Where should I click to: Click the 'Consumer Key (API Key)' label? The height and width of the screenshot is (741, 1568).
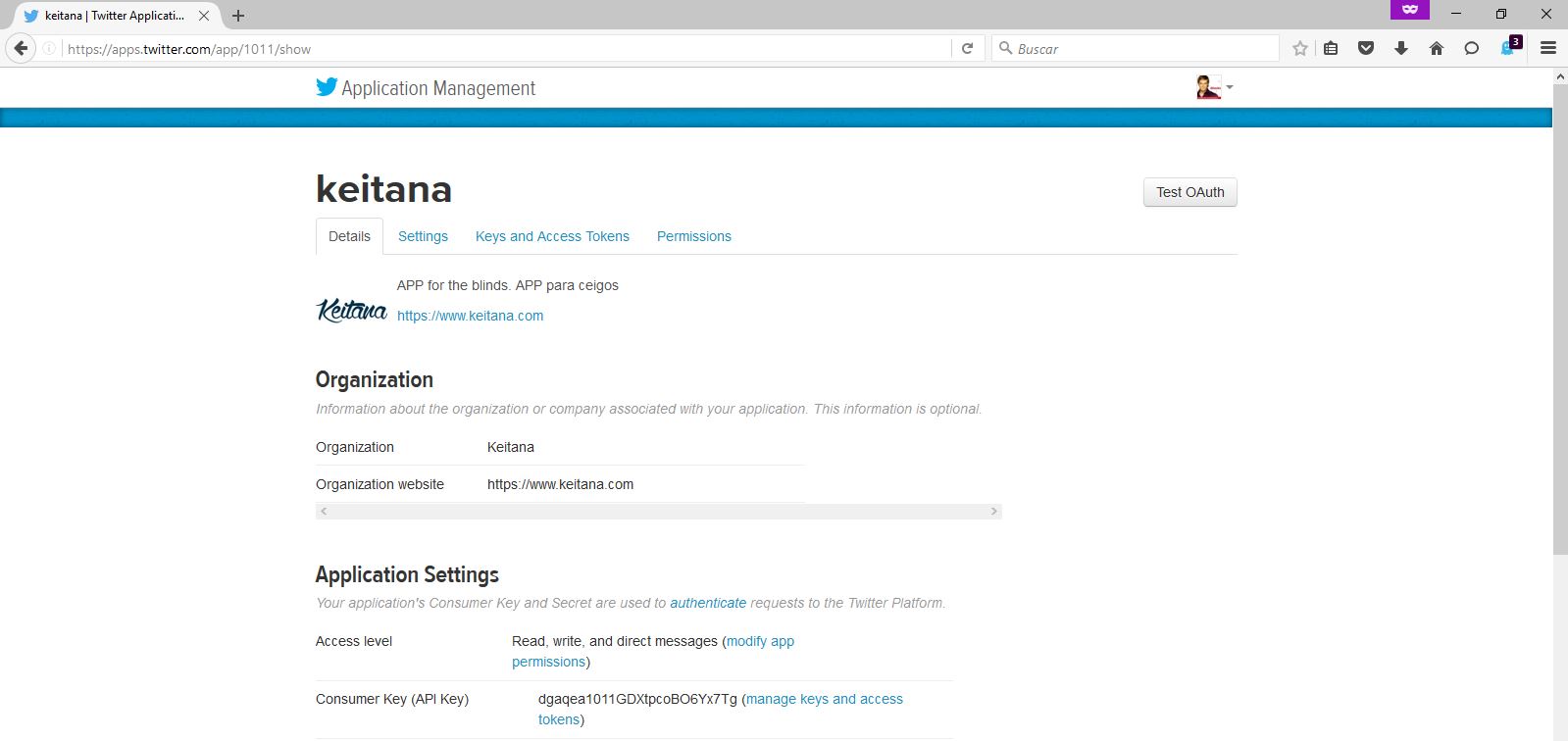point(392,699)
